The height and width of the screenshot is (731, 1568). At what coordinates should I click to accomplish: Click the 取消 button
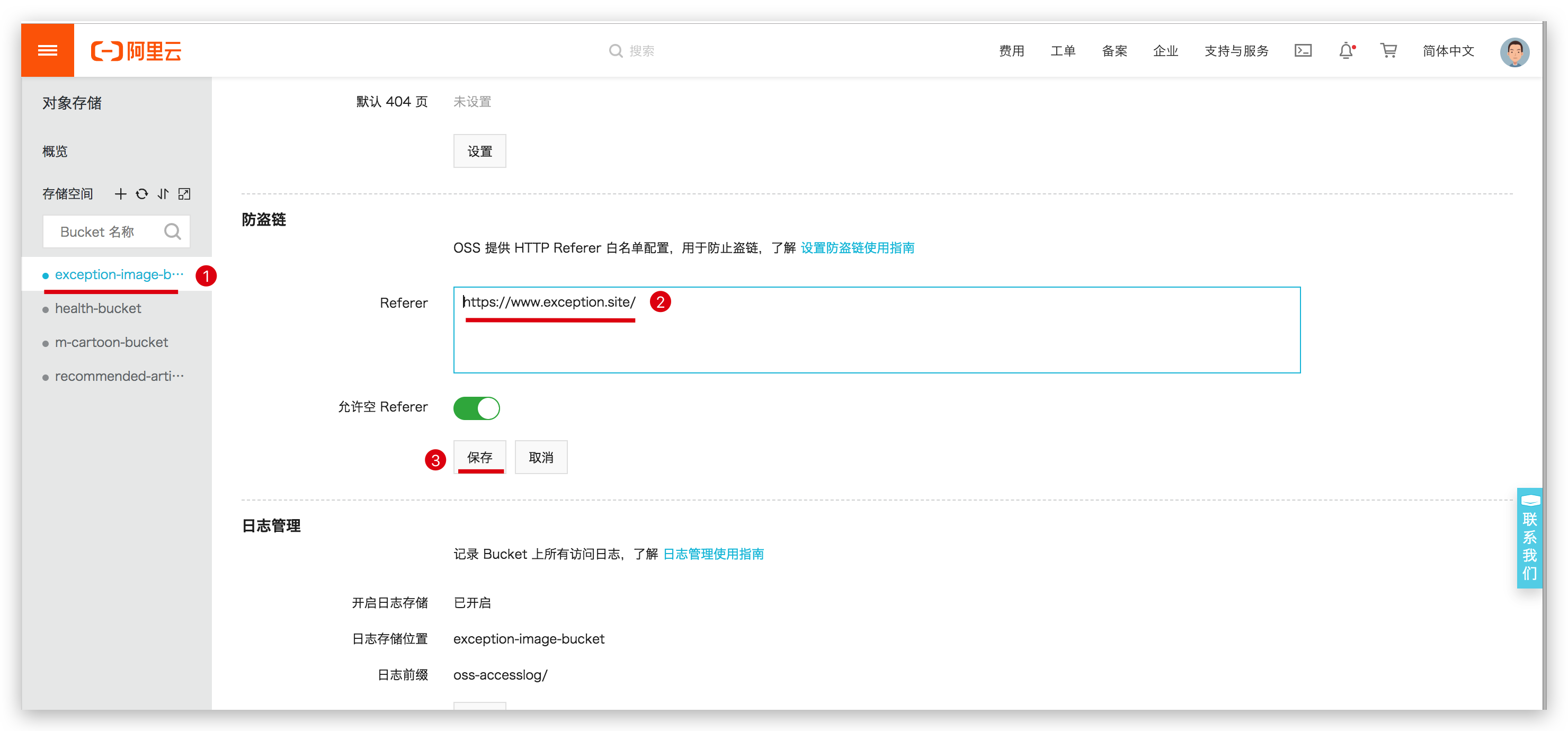541,457
